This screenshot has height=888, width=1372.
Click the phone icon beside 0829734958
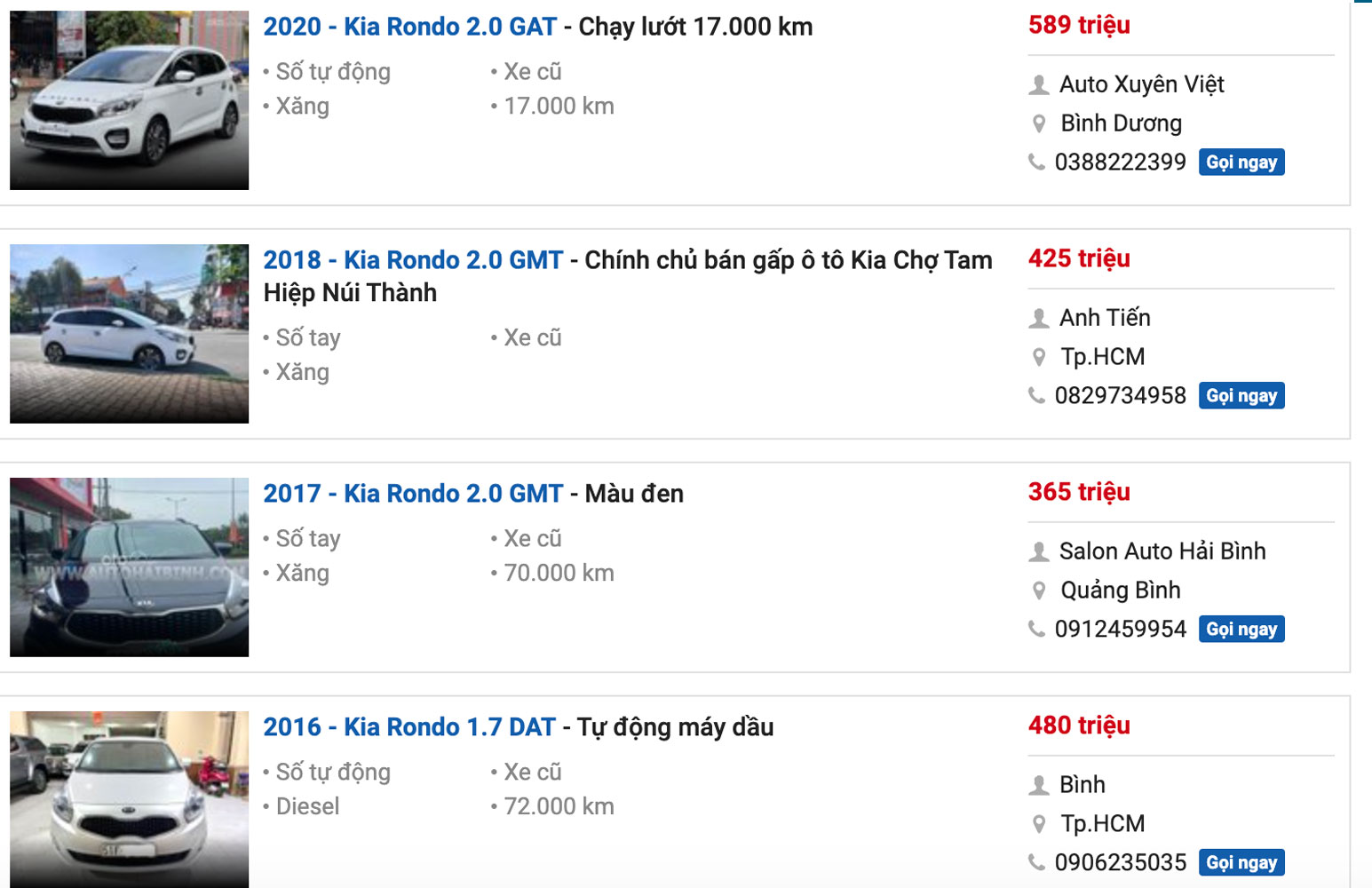pos(1036,395)
